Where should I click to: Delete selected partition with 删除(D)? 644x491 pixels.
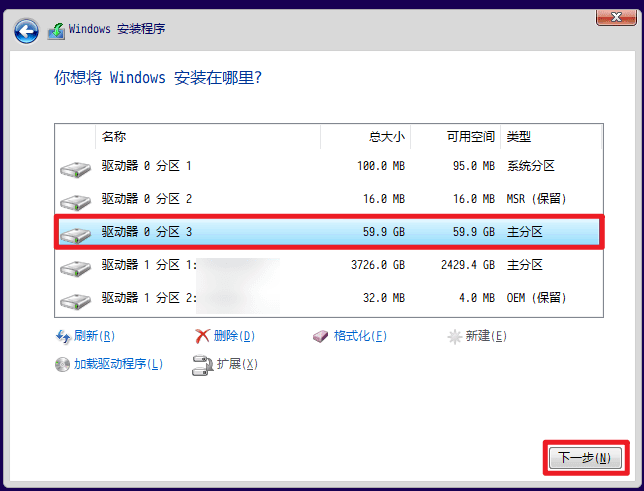tap(234, 336)
